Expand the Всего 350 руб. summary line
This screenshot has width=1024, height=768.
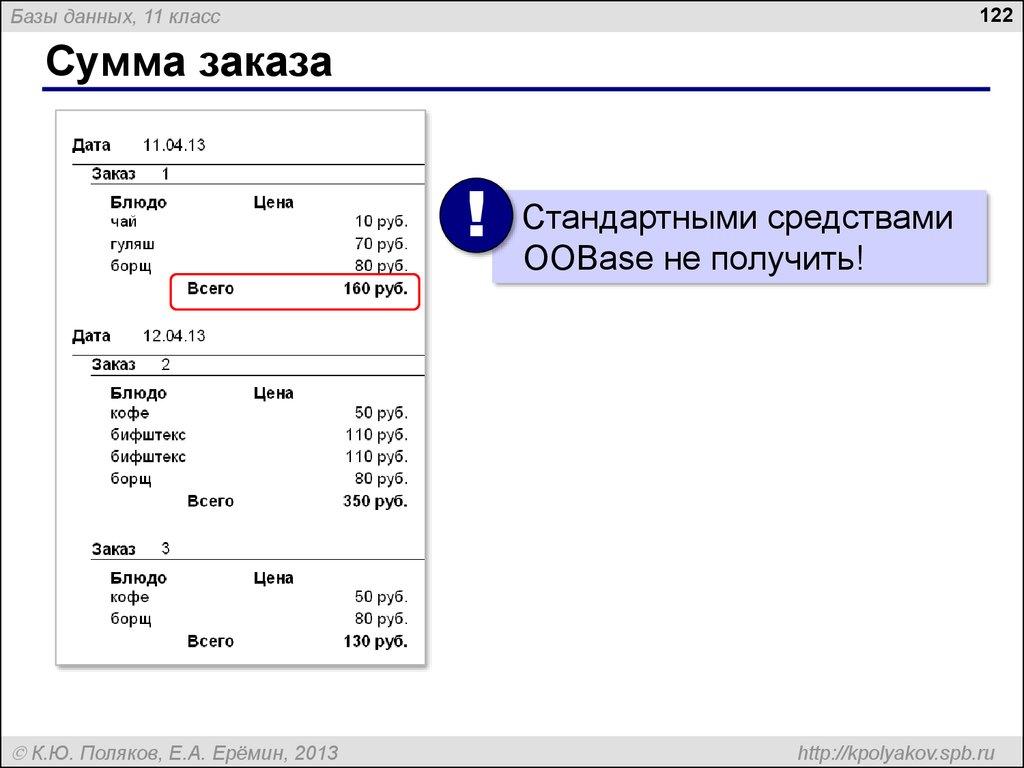tap(295, 500)
